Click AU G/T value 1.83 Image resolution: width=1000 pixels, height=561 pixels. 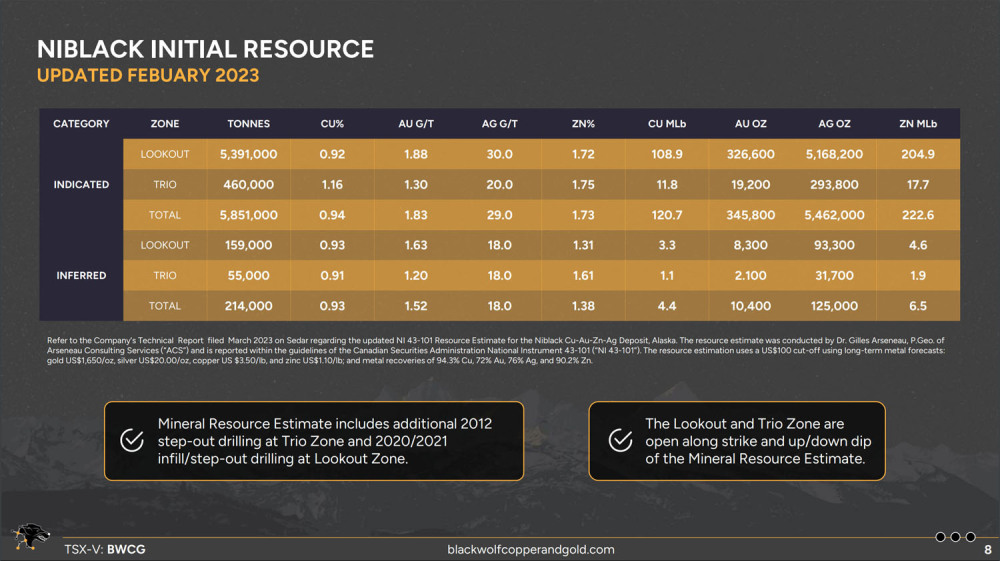(x=416, y=215)
